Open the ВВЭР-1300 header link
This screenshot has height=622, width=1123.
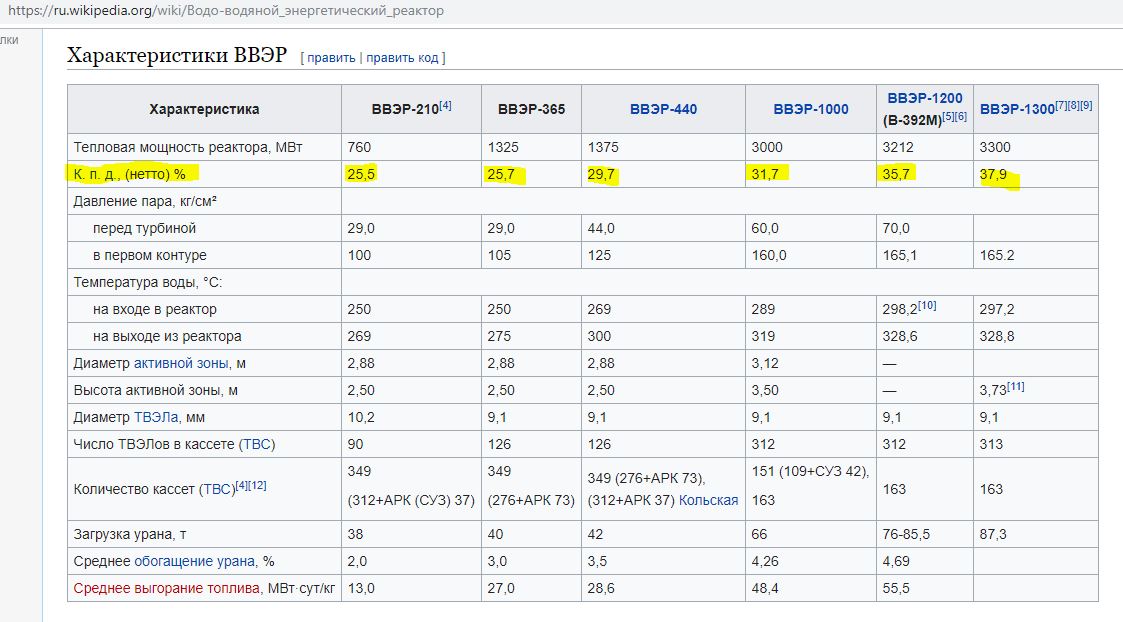1017,109
